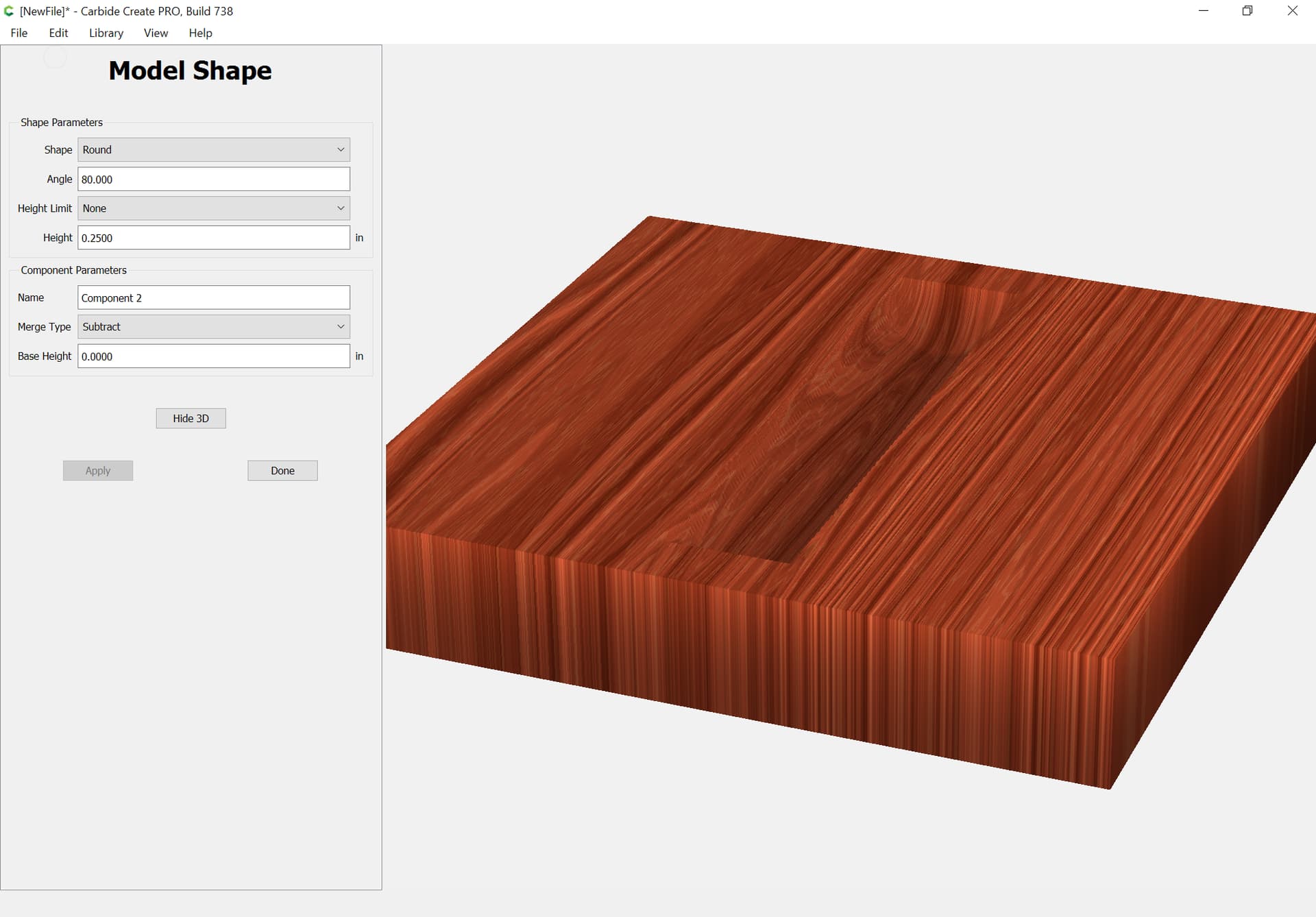Open the View menu
This screenshot has height=917, width=1316.
(x=156, y=33)
